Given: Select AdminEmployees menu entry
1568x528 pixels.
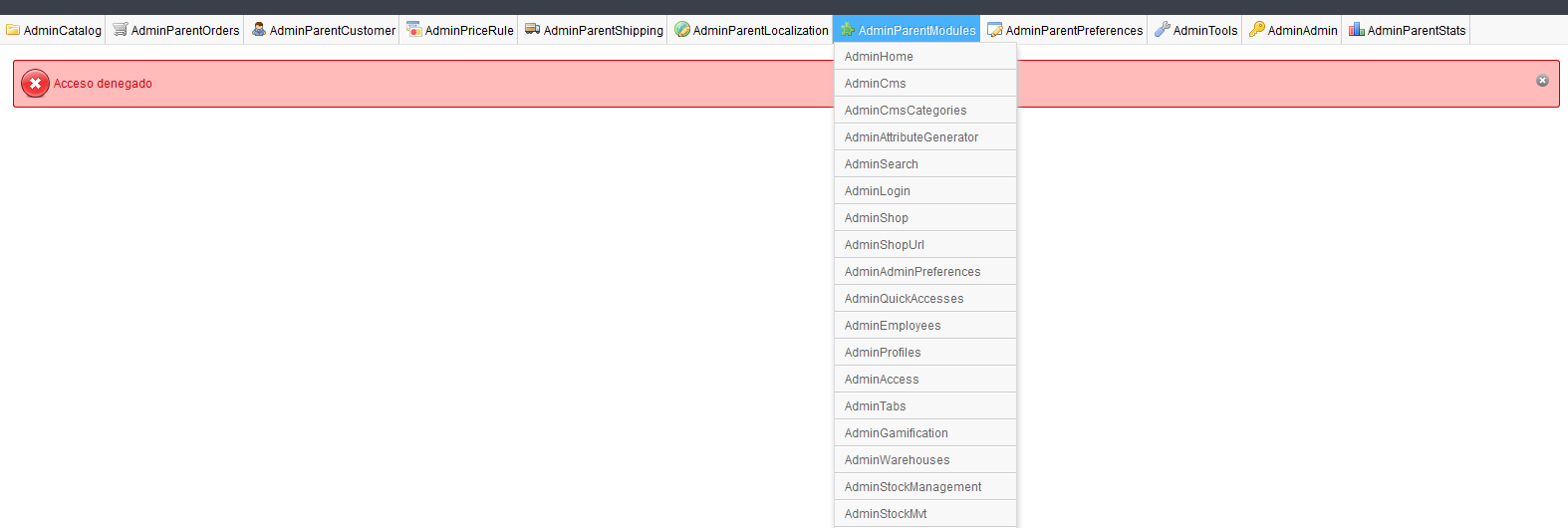Looking at the screenshot, I should (925, 326).
